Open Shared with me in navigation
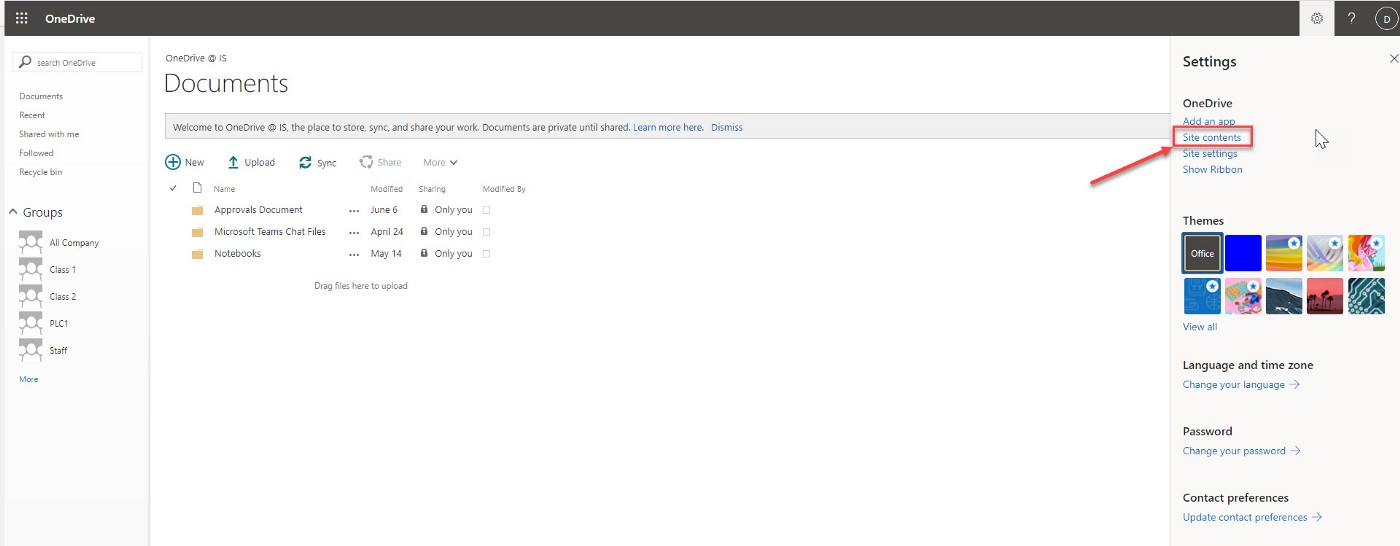Screen dimensions: 1400x546 [x=49, y=134]
